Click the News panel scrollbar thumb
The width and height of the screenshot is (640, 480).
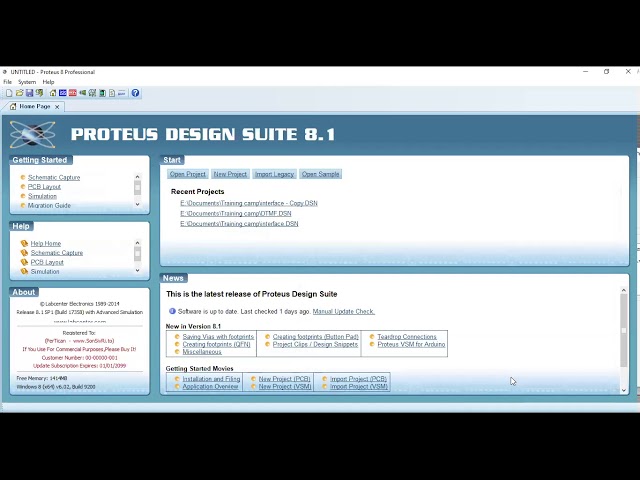tap(624, 331)
